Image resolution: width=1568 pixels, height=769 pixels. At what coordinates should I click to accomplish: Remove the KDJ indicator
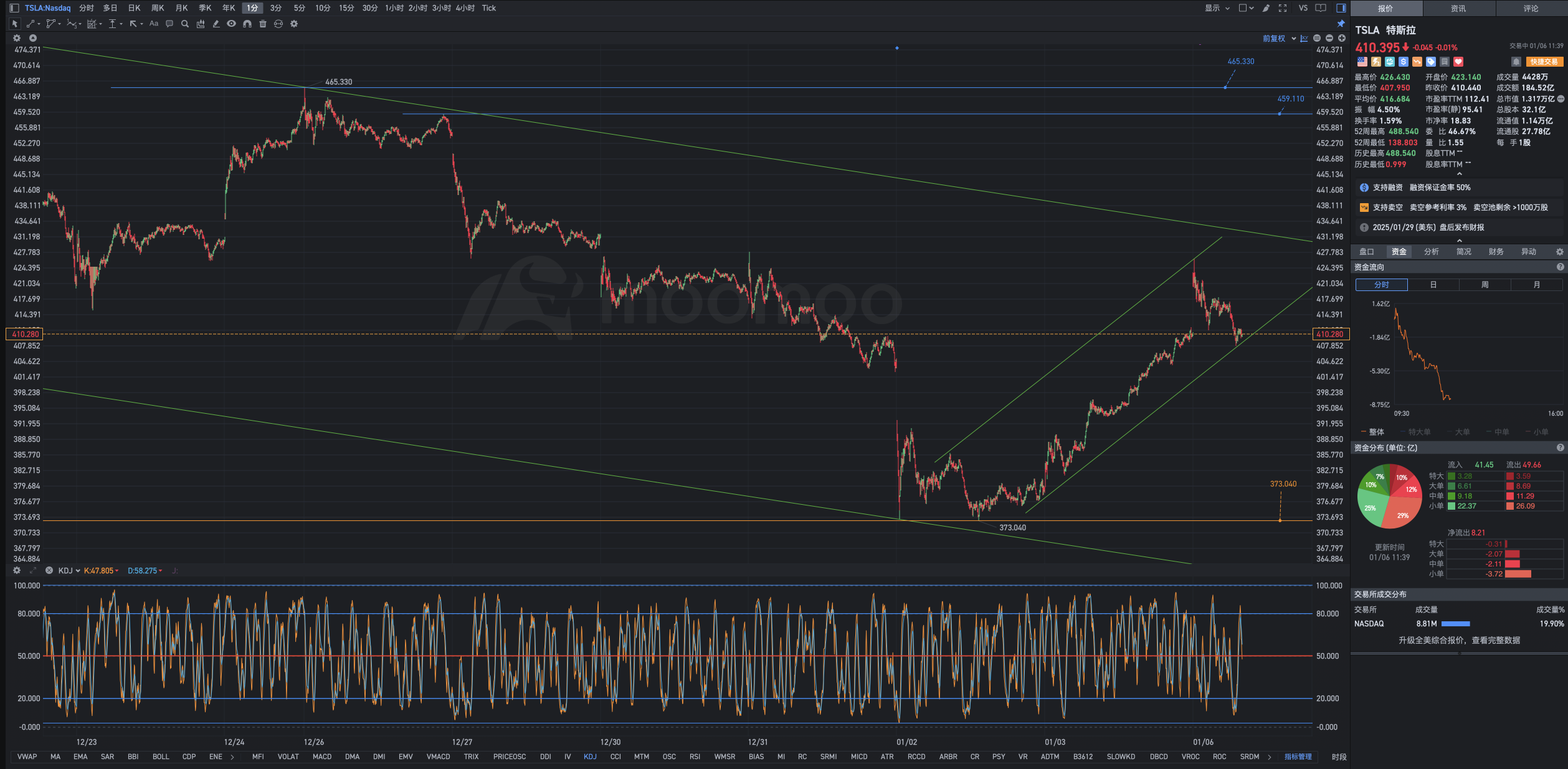[49, 570]
